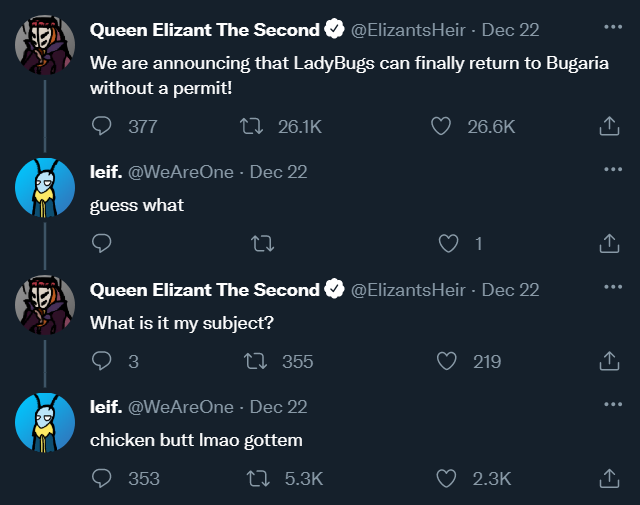Image resolution: width=640 pixels, height=505 pixels.
Task: Like the tweet with 219 likes
Action: pyautogui.click(x=447, y=361)
